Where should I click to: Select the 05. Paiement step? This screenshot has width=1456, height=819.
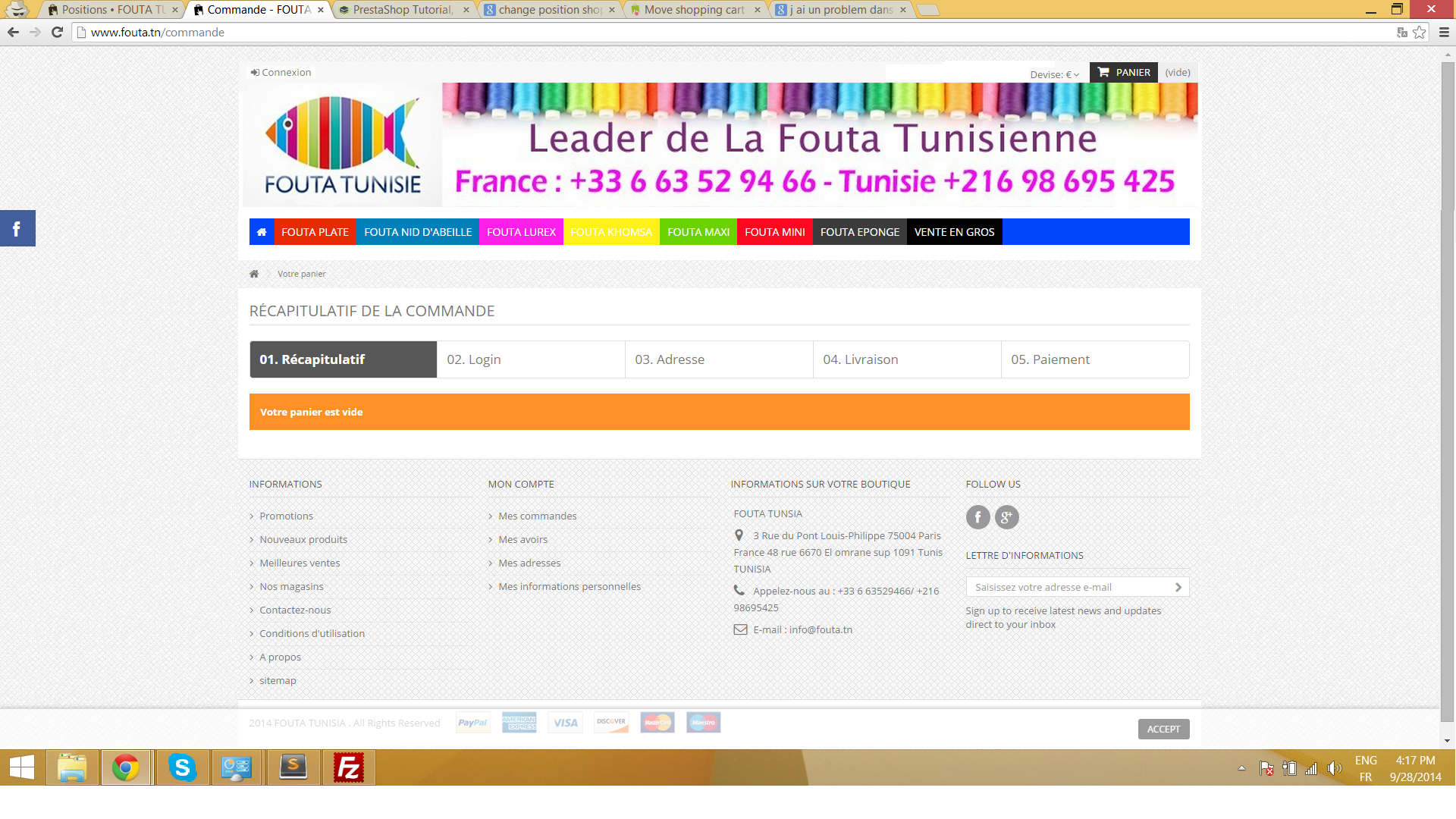pyautogui.click(x=1095, y=359)
